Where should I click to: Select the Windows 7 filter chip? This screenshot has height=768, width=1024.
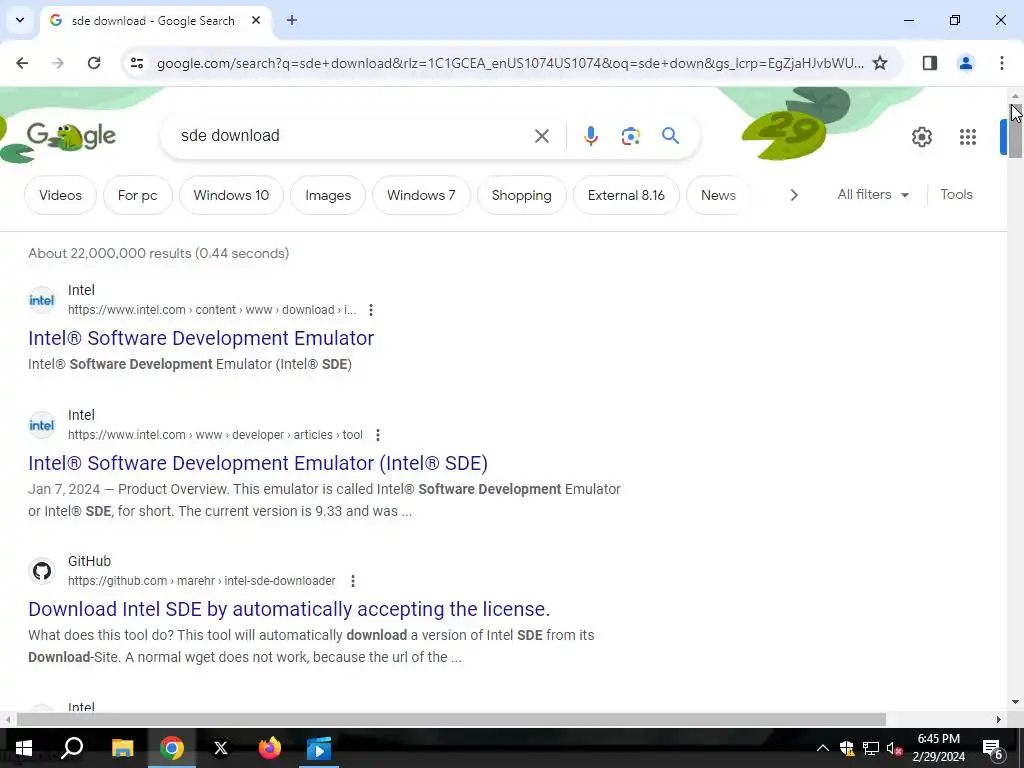421,195
